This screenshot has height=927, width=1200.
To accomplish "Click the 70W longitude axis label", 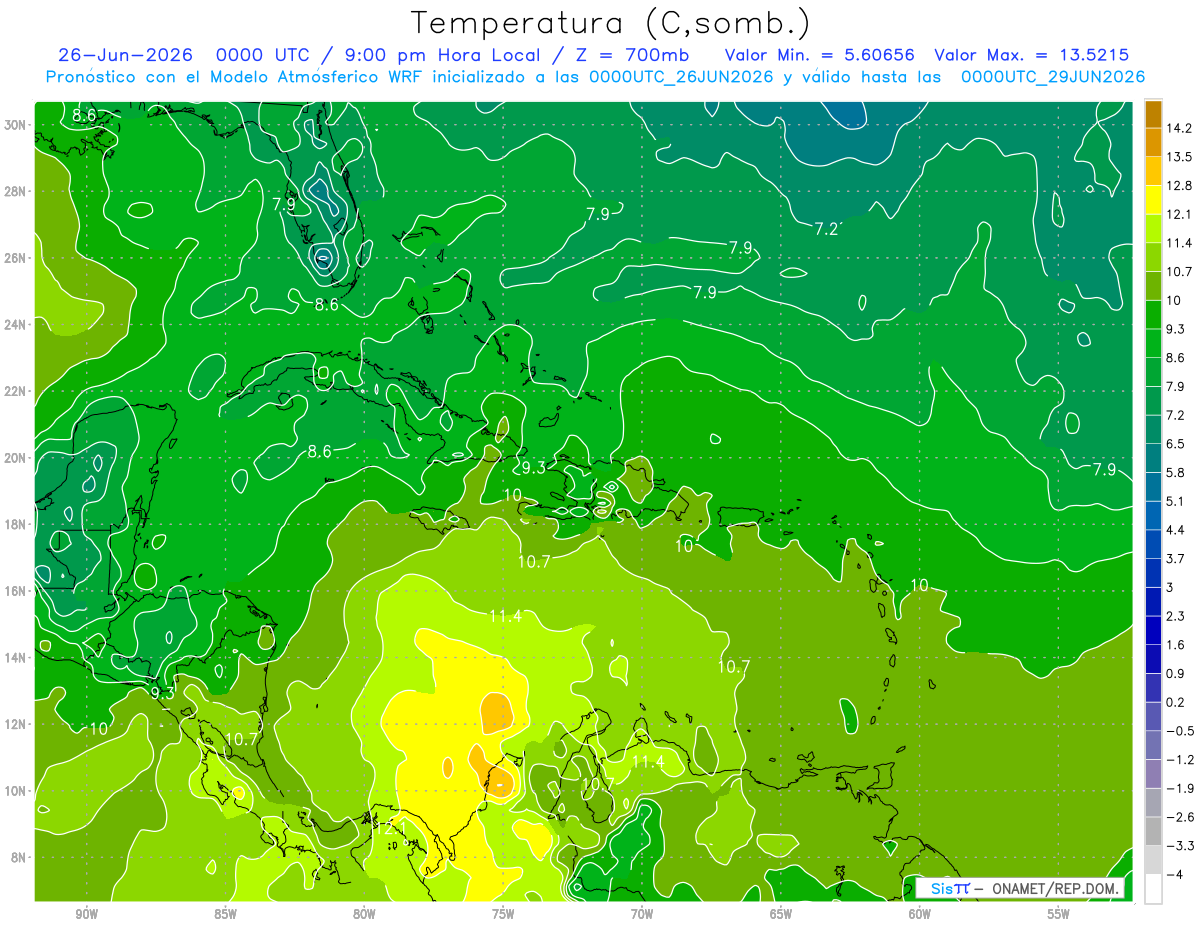I will click(x=642, y=914).
